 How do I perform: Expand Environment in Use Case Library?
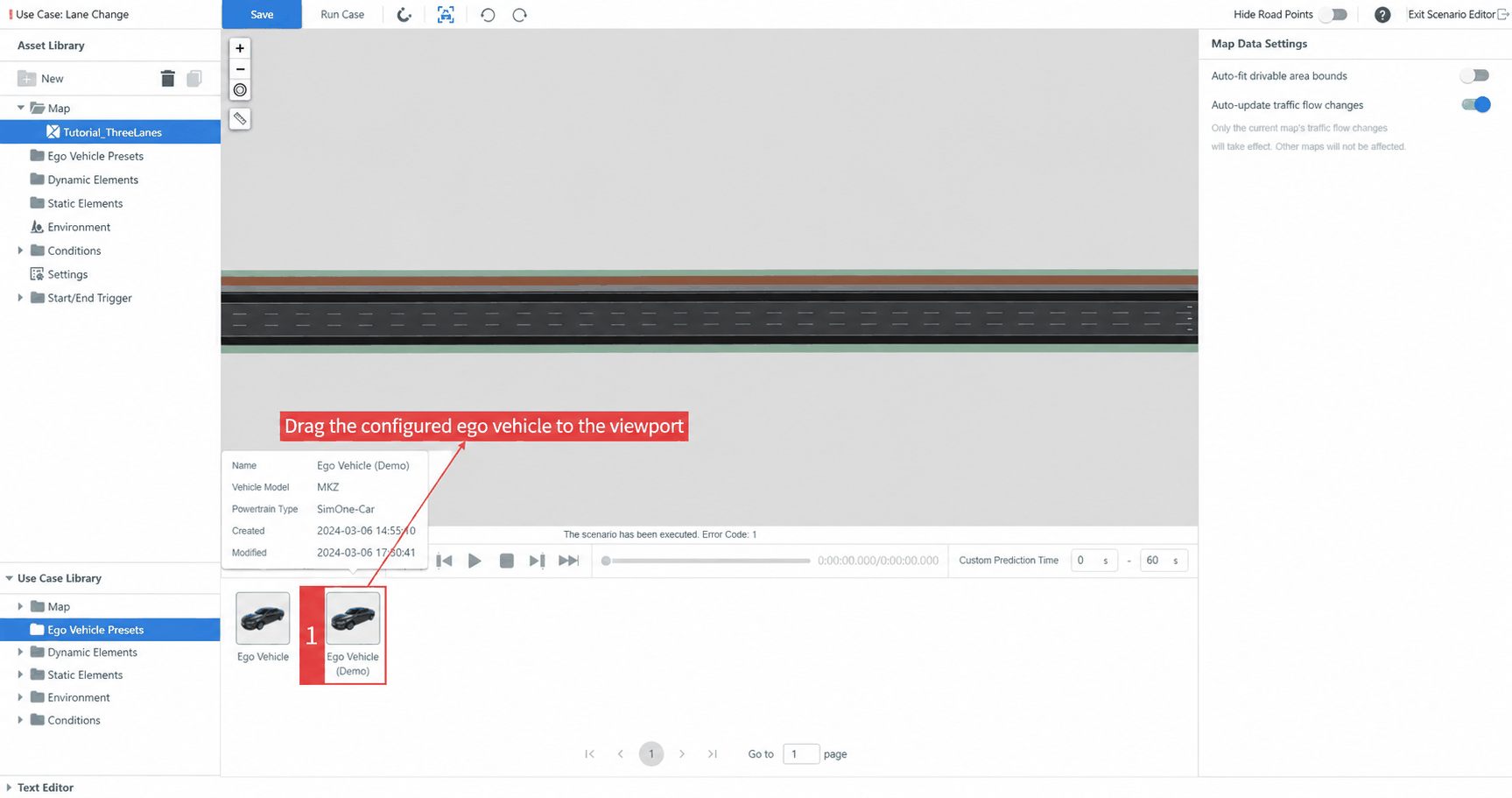pyautogui.click(x=21, y=697)
